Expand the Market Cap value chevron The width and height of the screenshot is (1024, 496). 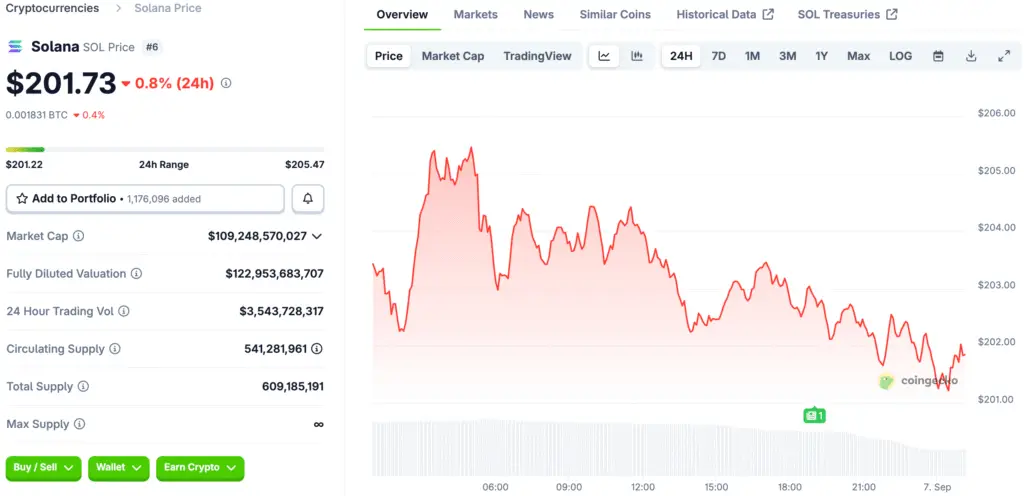317,236
